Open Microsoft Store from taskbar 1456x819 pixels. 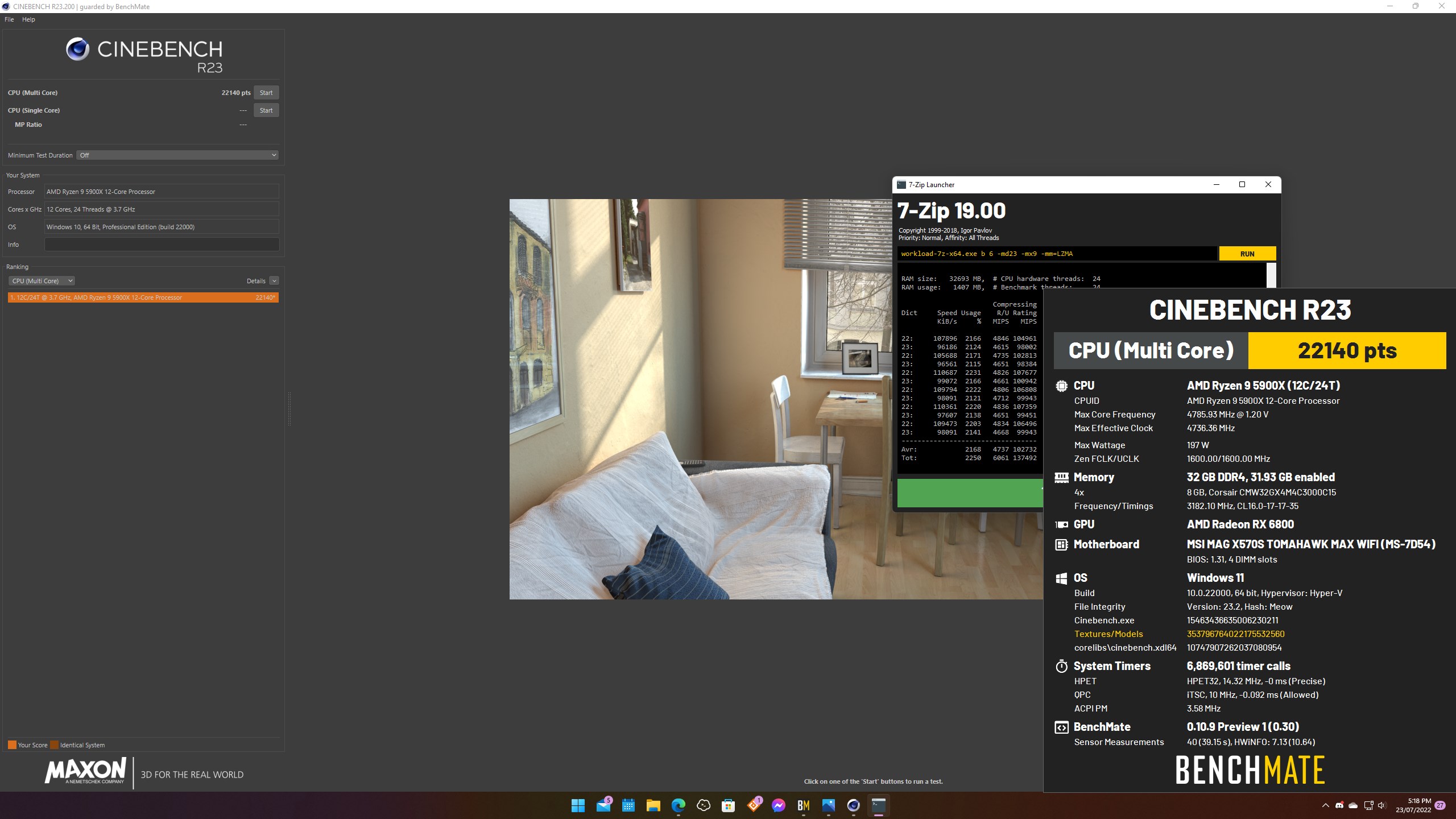coord(729,805)
